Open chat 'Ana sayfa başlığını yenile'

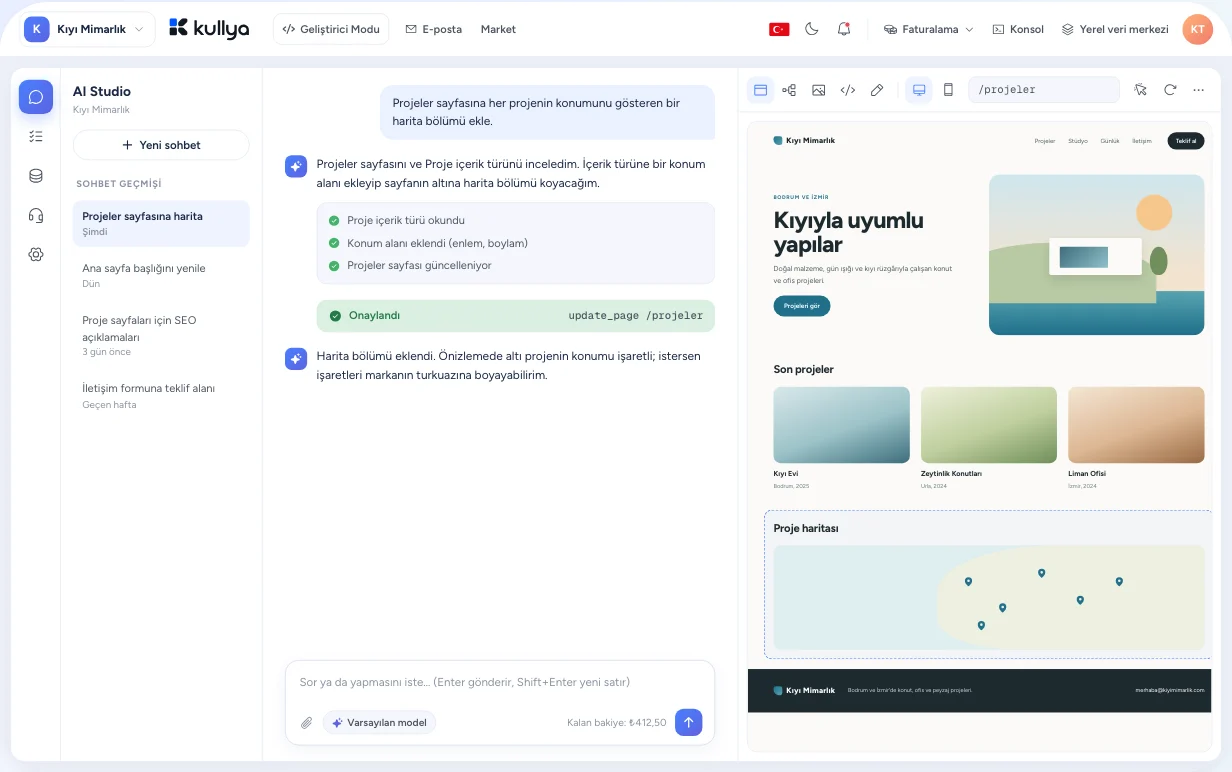pyautogui.click(x=161, y=275)
